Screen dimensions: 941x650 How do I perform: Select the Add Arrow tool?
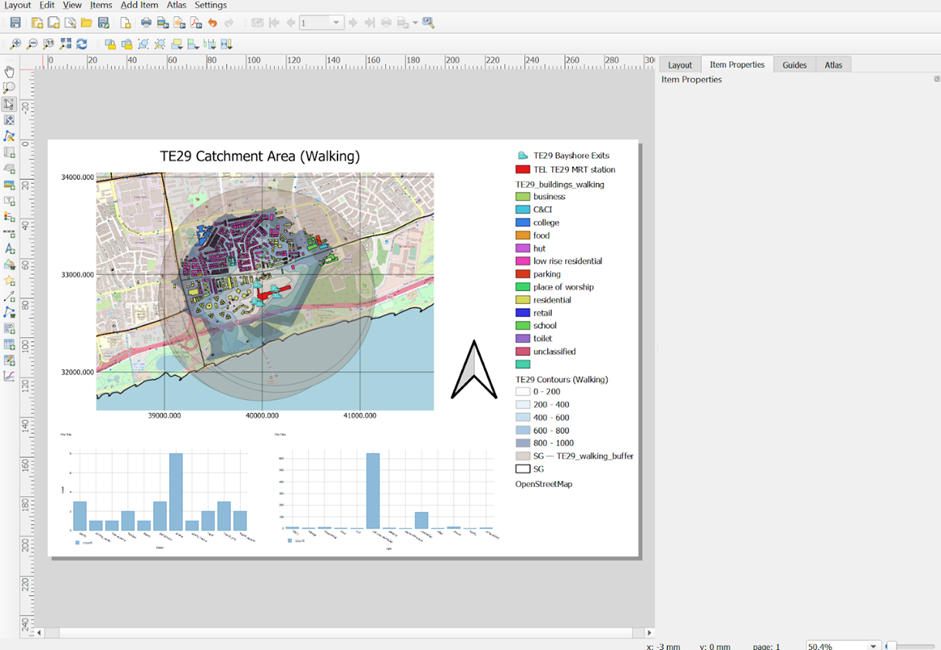9,296
